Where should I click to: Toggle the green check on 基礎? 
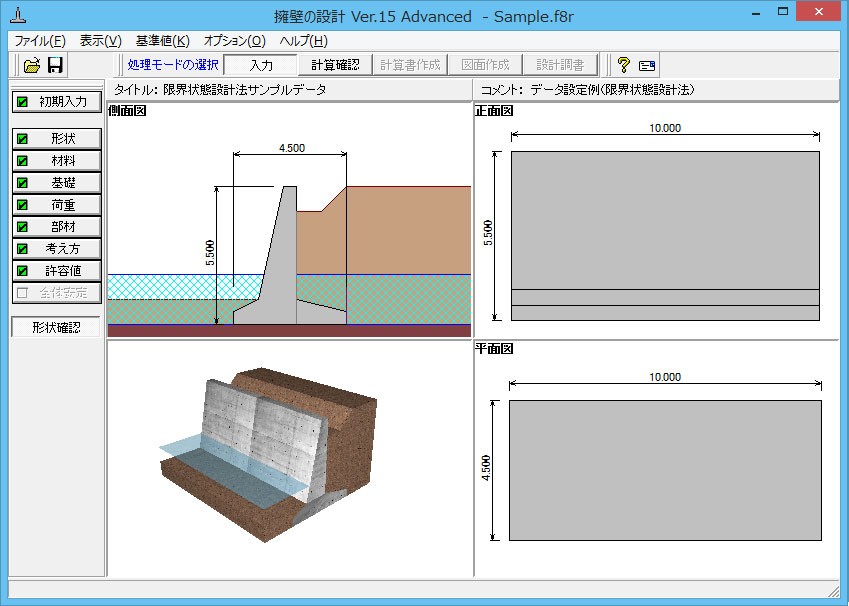click(22, 183)
